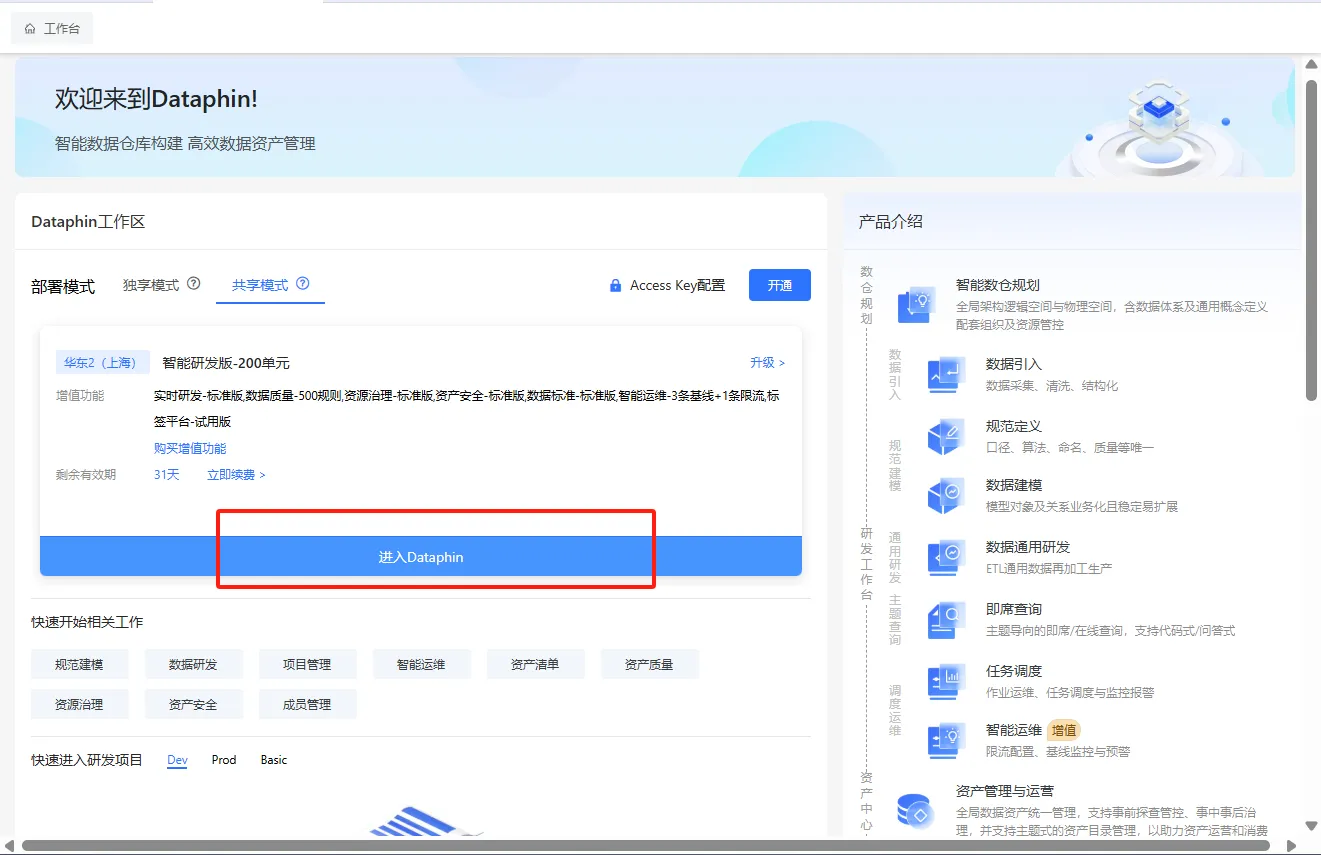1321x855 pixels.
Task: Open the 数据引入 product icon
Action: [x=946, y=374]
